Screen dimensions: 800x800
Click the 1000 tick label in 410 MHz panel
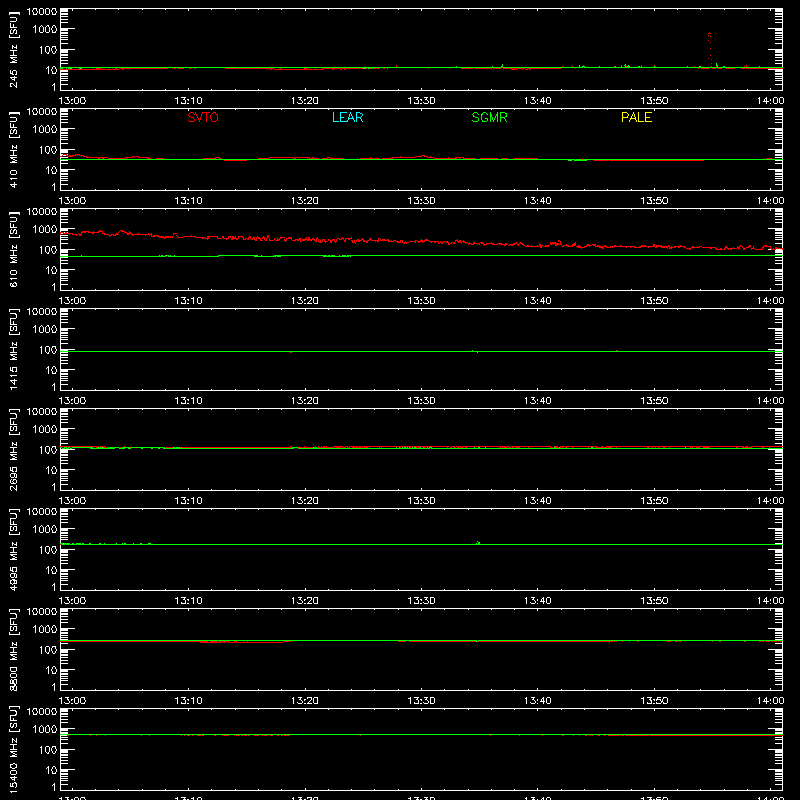(45, 130)
